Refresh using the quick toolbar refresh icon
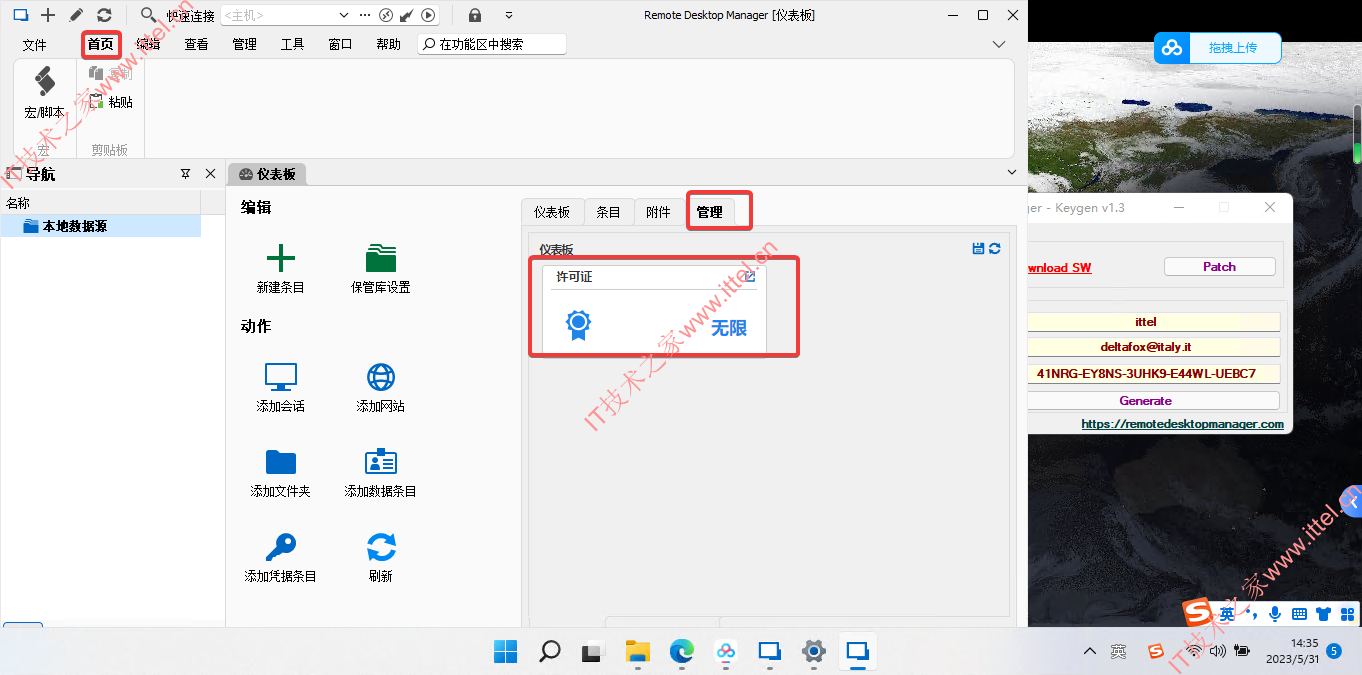This screenshot has width=1362, height=675. point(104,15)
